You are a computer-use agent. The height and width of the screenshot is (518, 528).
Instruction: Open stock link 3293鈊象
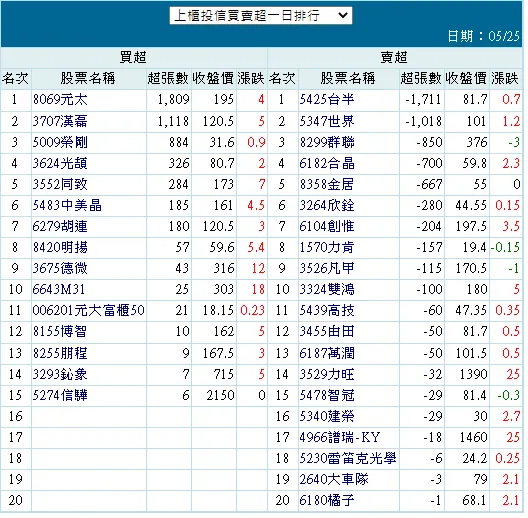[x=60, y=374]
